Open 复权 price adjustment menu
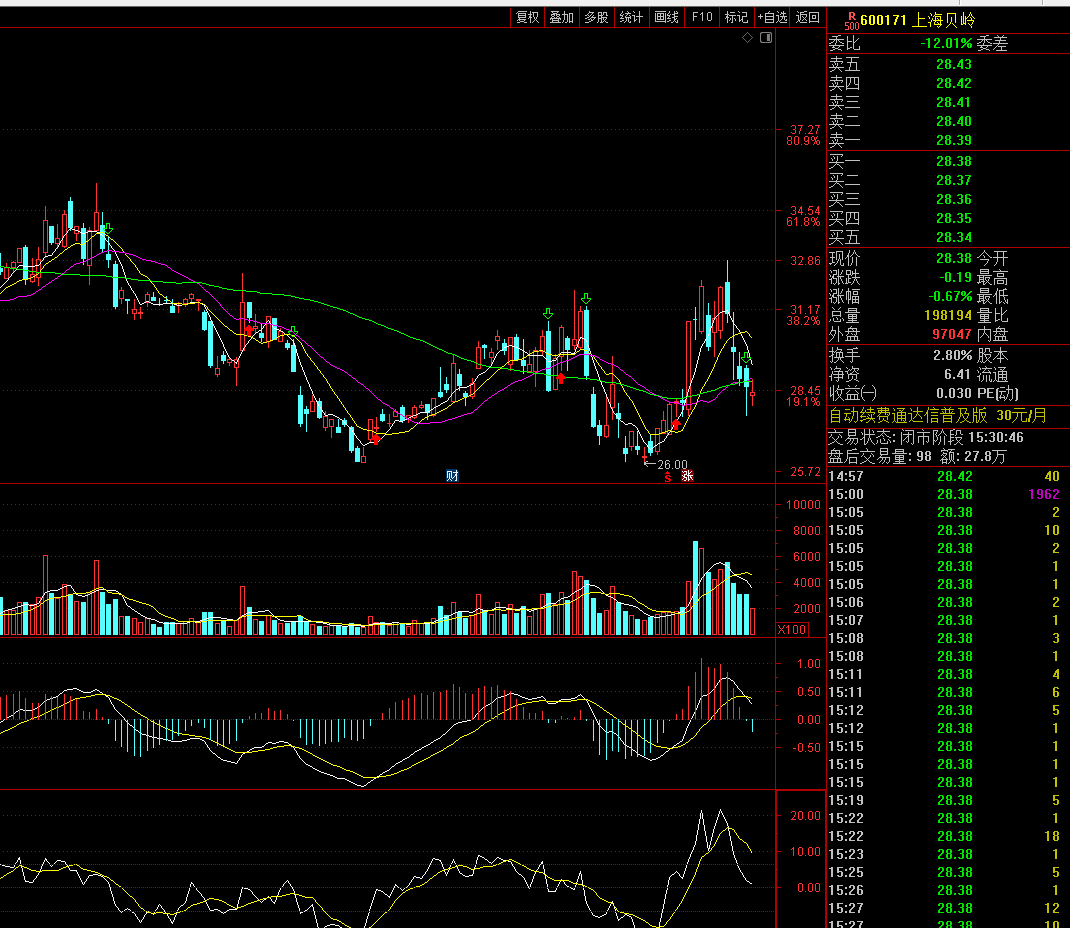Viewport: 1070px width, 928px height. tap(527, 17)
